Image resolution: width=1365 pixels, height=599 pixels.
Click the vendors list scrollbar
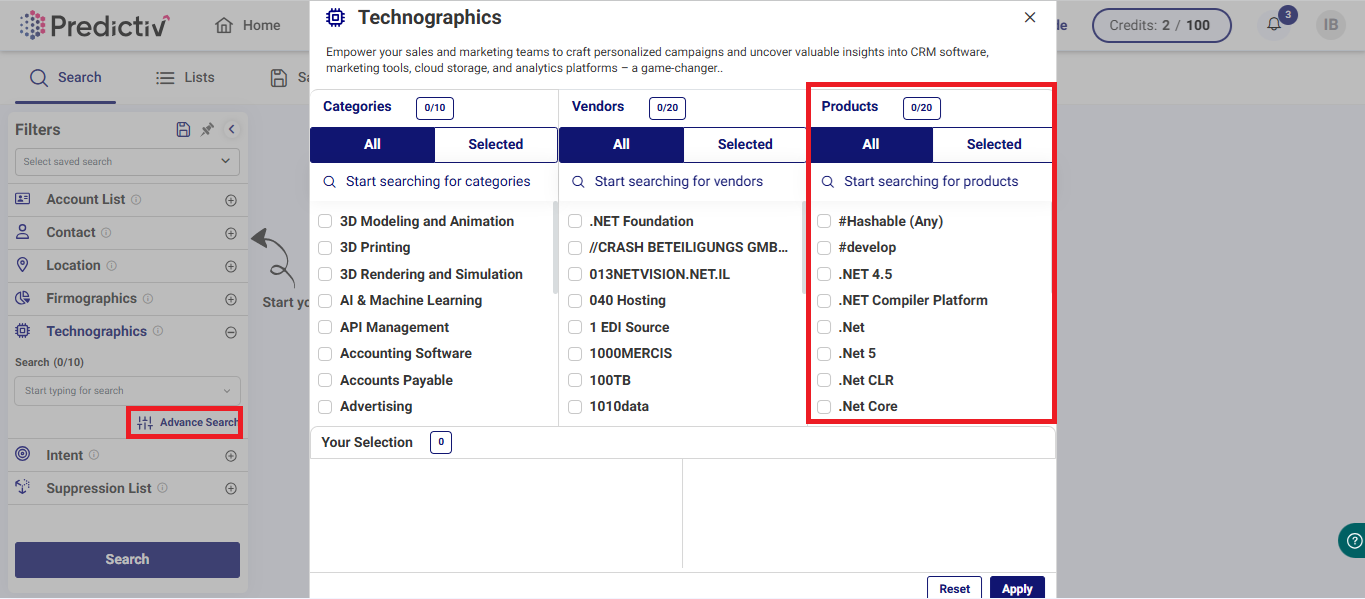804,247
